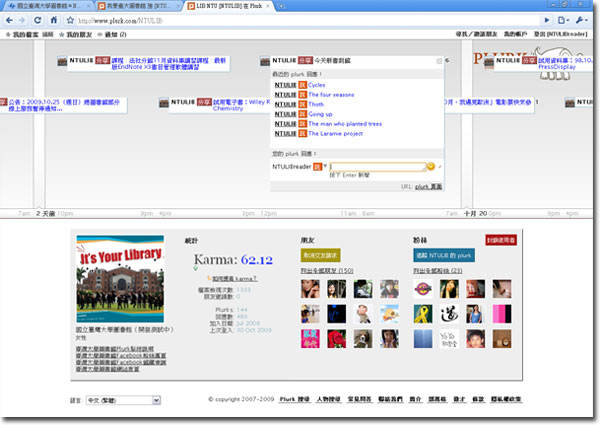Viewport: 600px width, 425px height.
Task: Click the Cycles response
Action: 316,85
